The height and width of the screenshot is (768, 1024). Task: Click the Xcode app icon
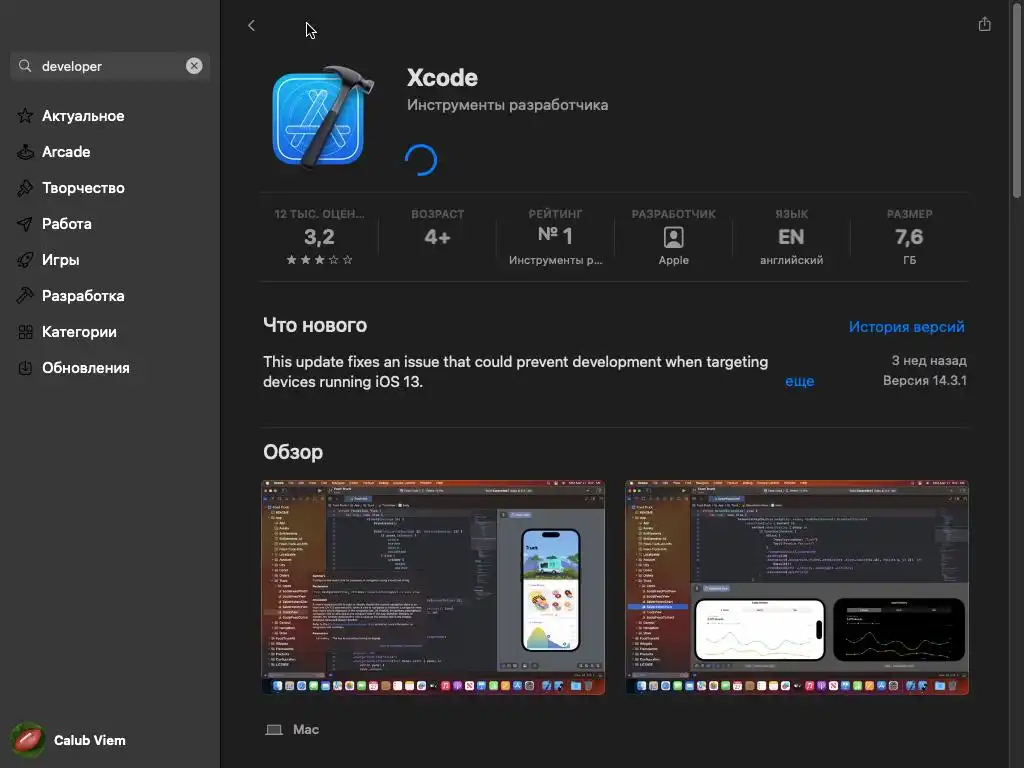pos(322,118)
